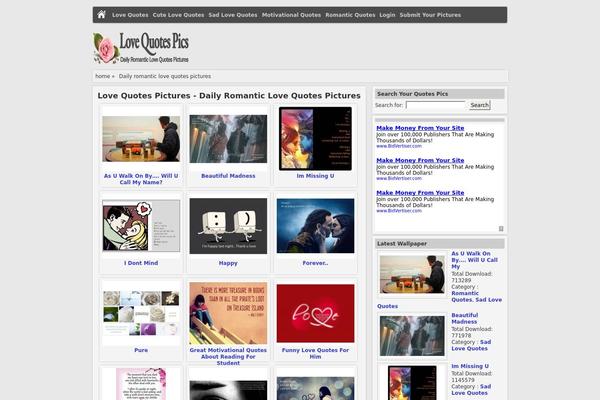Screen dimensions: 600x400
Task: Click Im Missing U sidebar title link
Action: [470, 366]
